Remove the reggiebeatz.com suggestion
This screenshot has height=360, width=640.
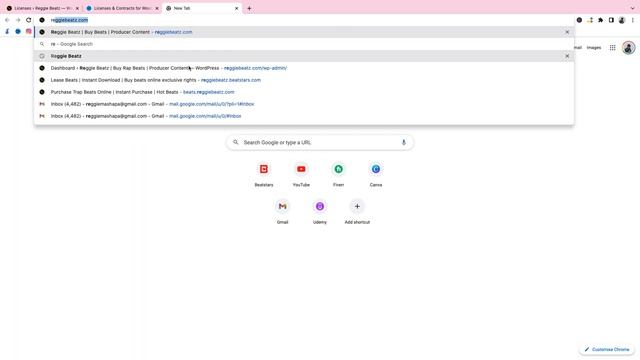pyautogui.click(x=567, y=32)
